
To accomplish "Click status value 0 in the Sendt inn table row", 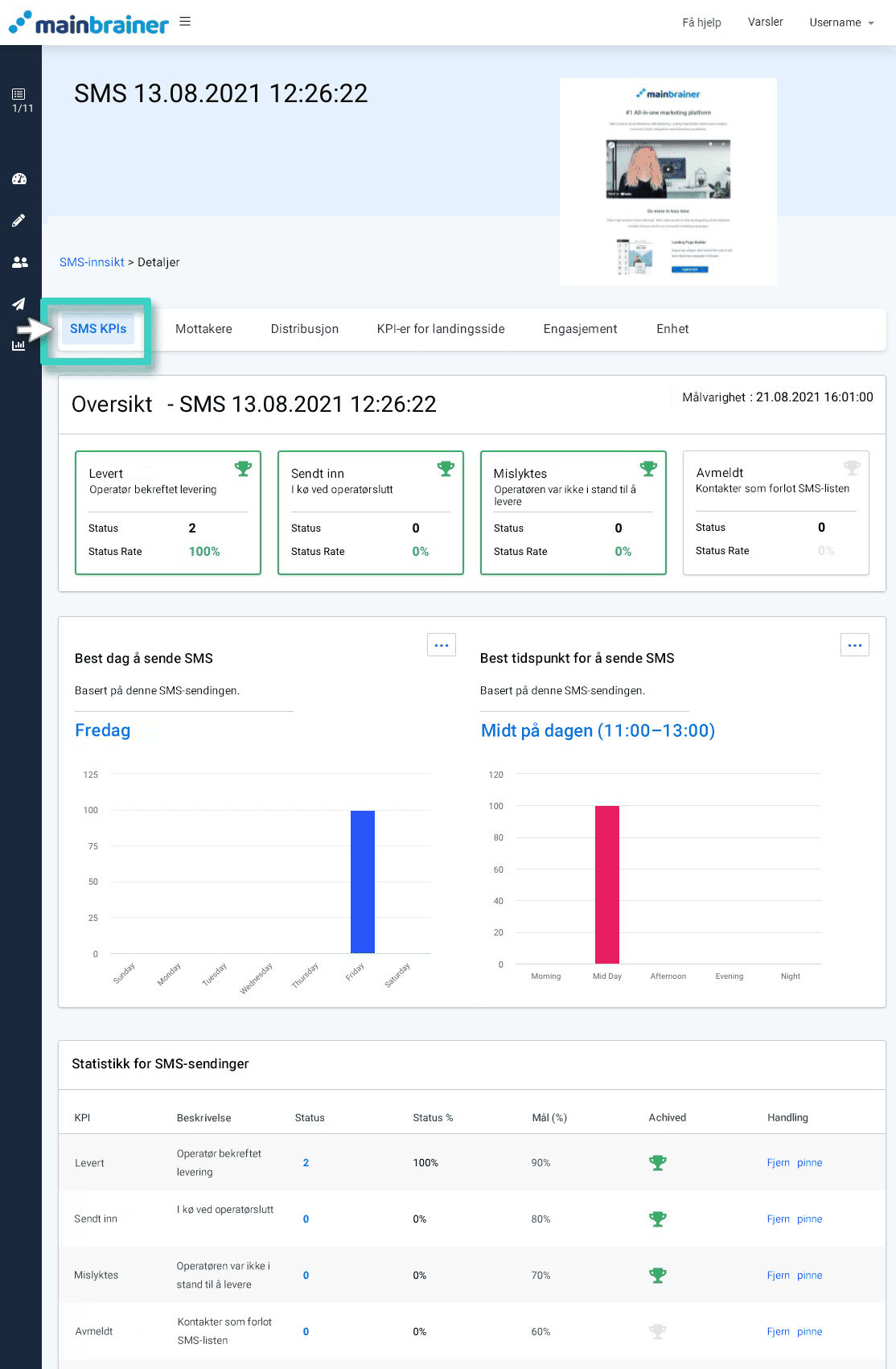I will (306, 1219).
